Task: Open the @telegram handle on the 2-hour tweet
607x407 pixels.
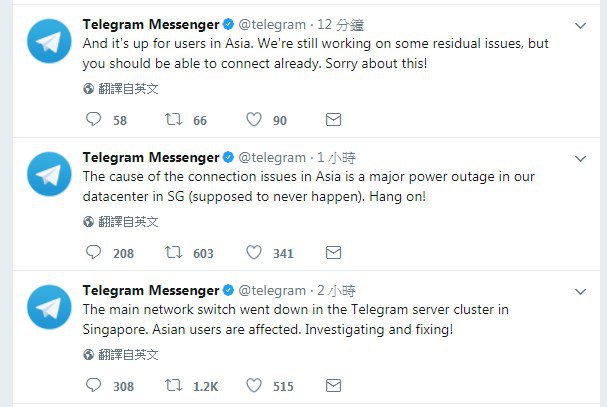Action: (272, 291)
